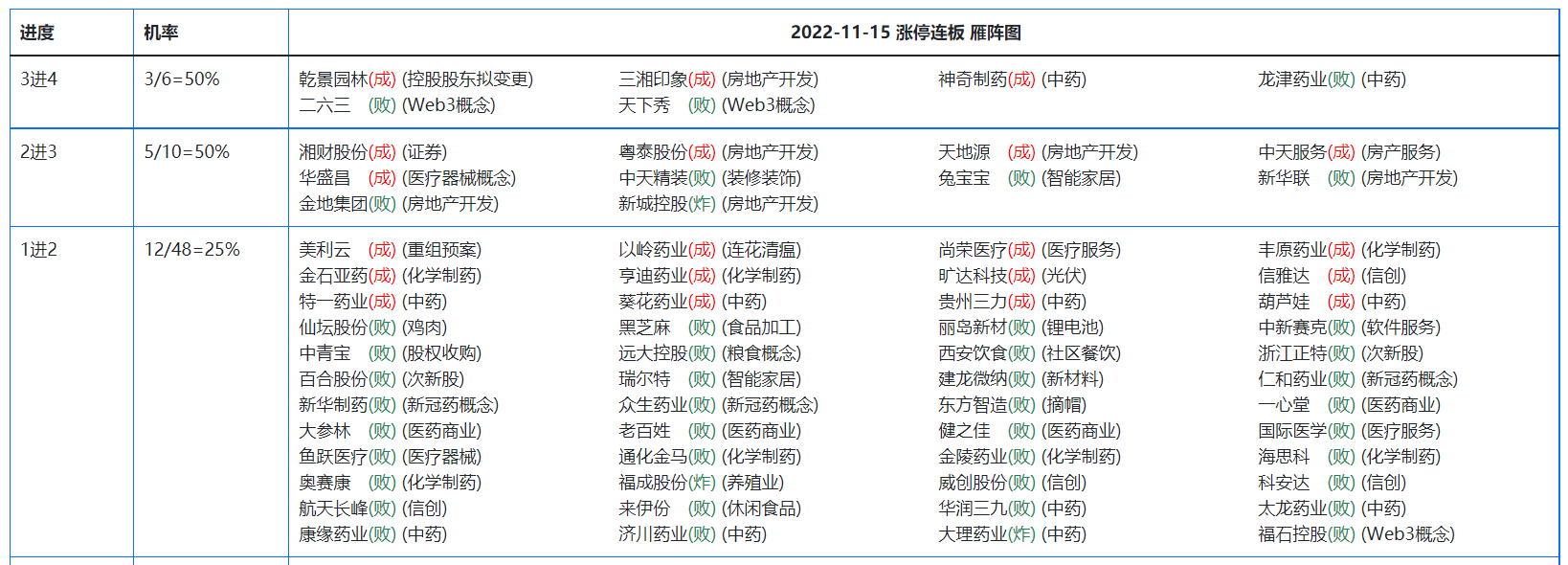
Task: Click stock name 东方智造
Action: pyautogui.click(x=973, y=405)
